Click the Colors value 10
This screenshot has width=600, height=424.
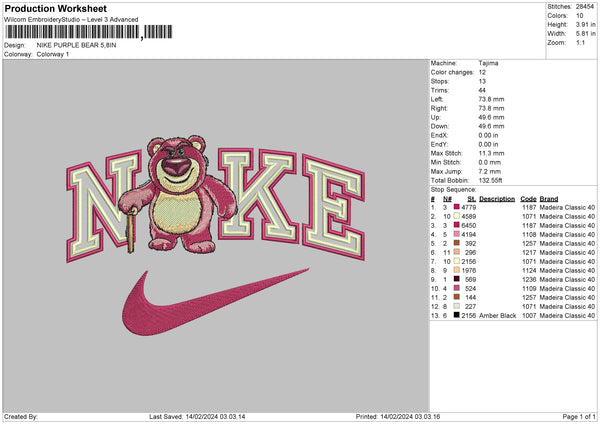[x=579, y=16]
